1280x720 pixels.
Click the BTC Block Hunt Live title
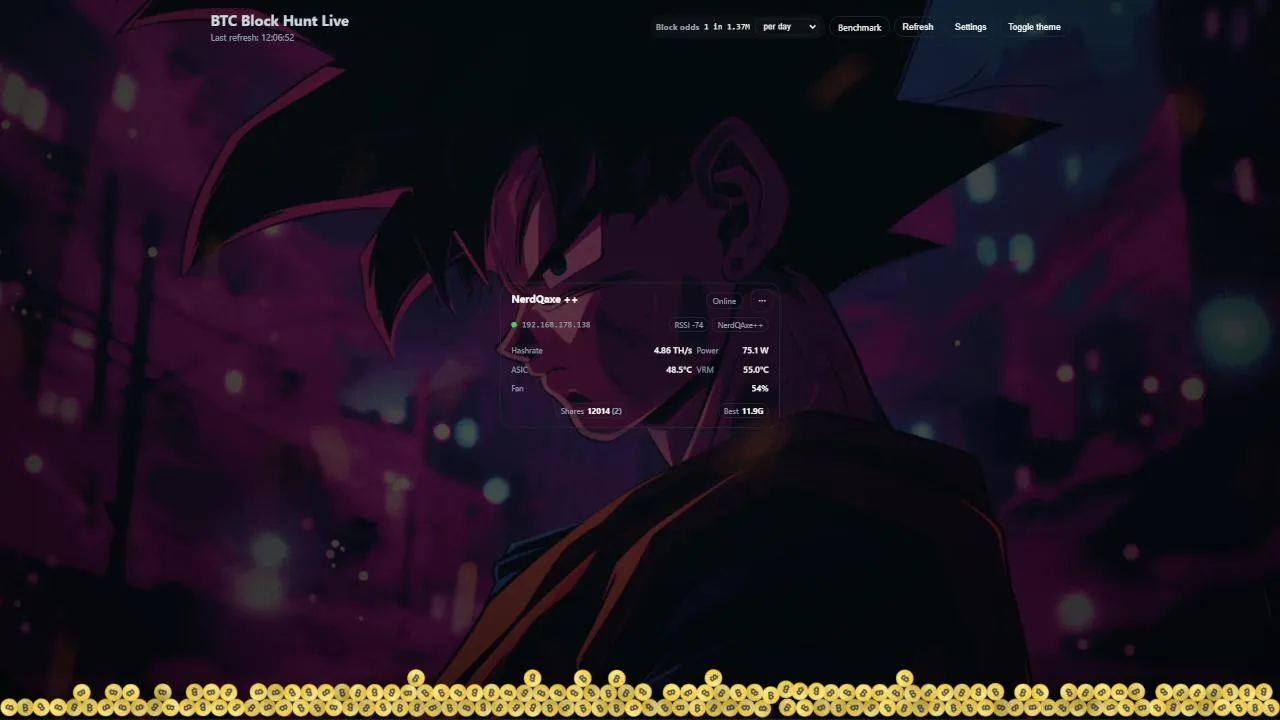click(280, 21)
